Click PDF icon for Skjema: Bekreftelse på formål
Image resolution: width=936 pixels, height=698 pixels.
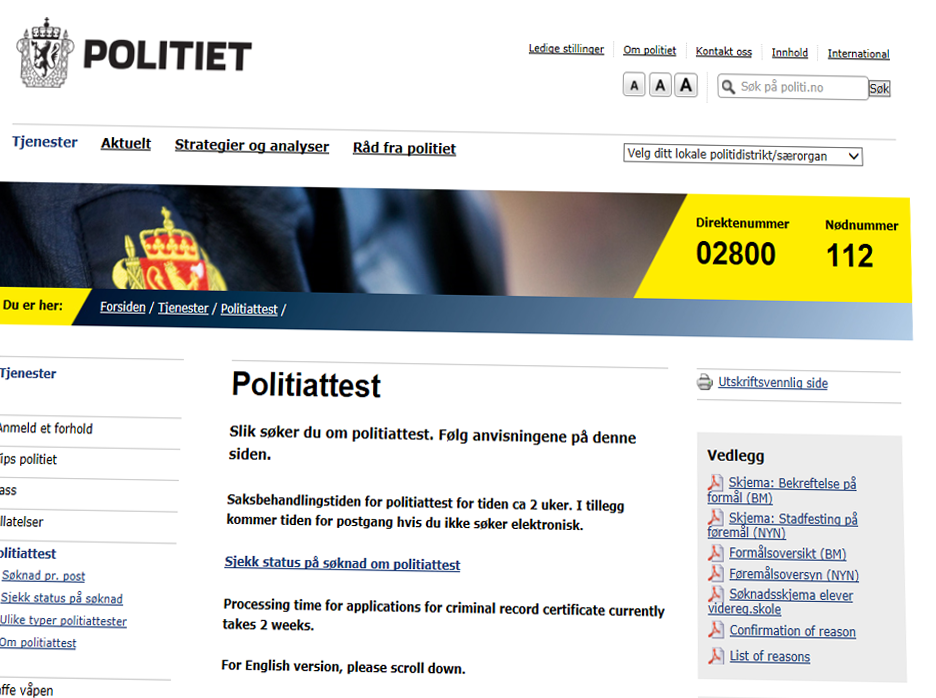coord(715,482)
